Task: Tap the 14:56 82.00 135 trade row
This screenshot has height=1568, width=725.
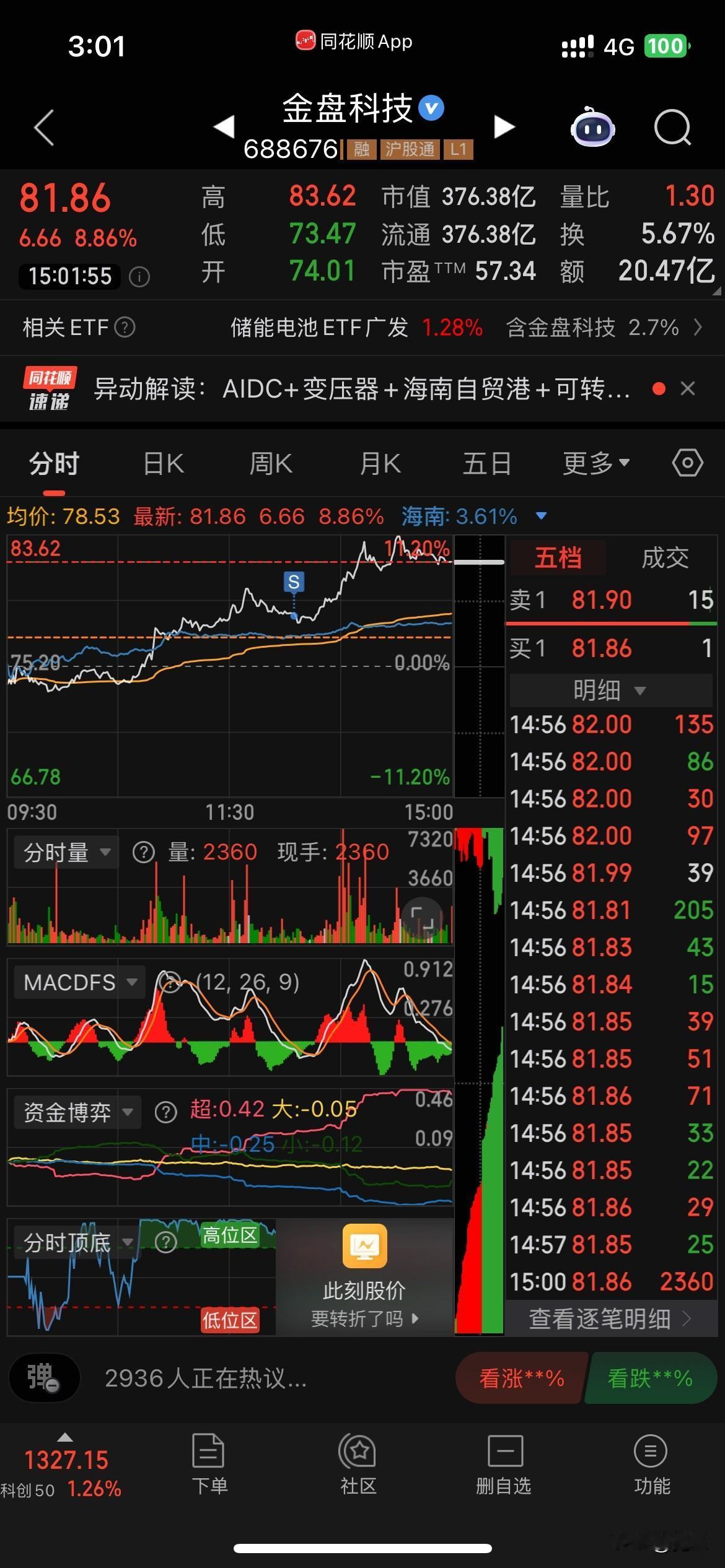Action: (x=611, y=724)
